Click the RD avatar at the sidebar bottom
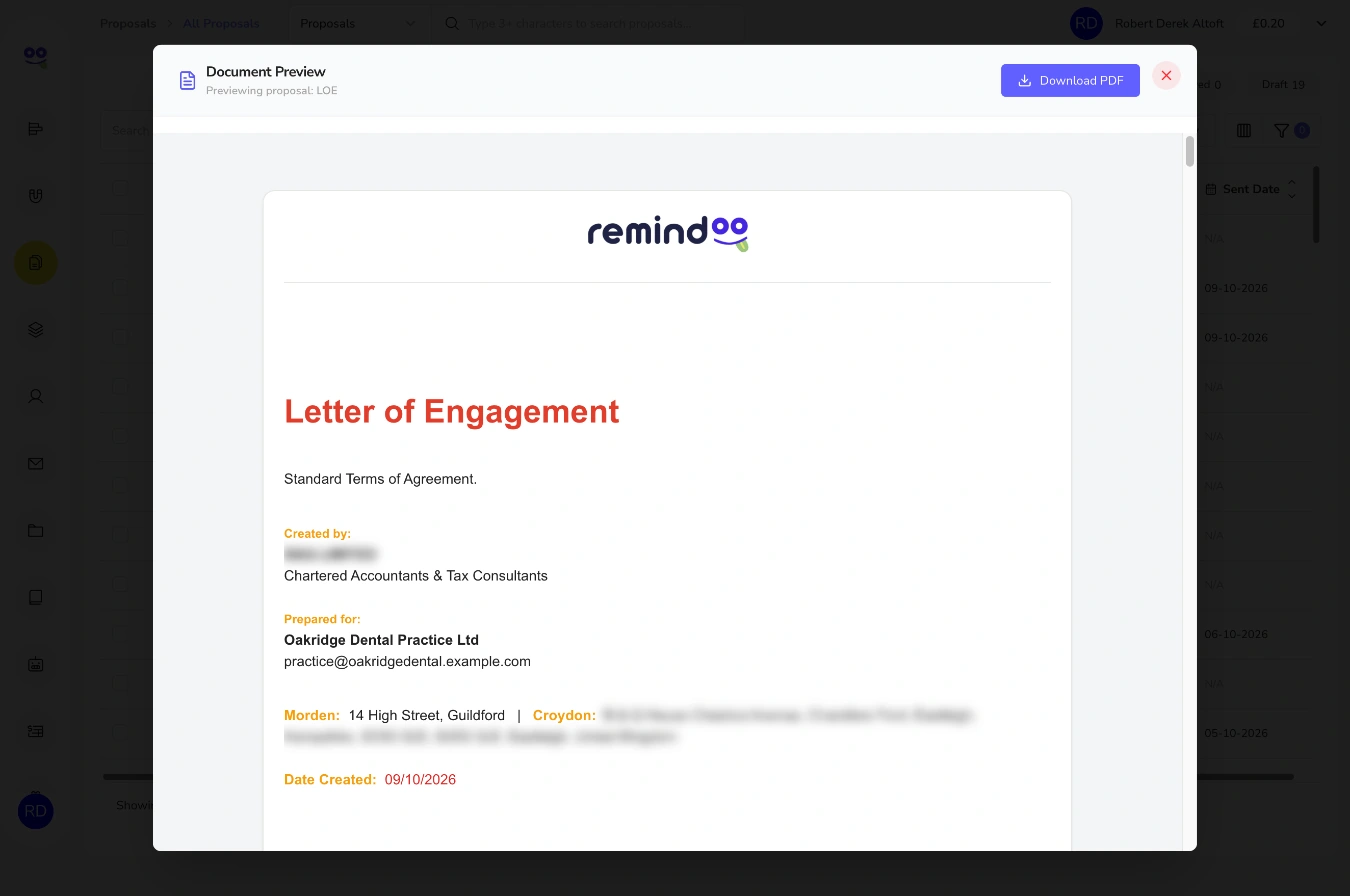 (36, 811)
